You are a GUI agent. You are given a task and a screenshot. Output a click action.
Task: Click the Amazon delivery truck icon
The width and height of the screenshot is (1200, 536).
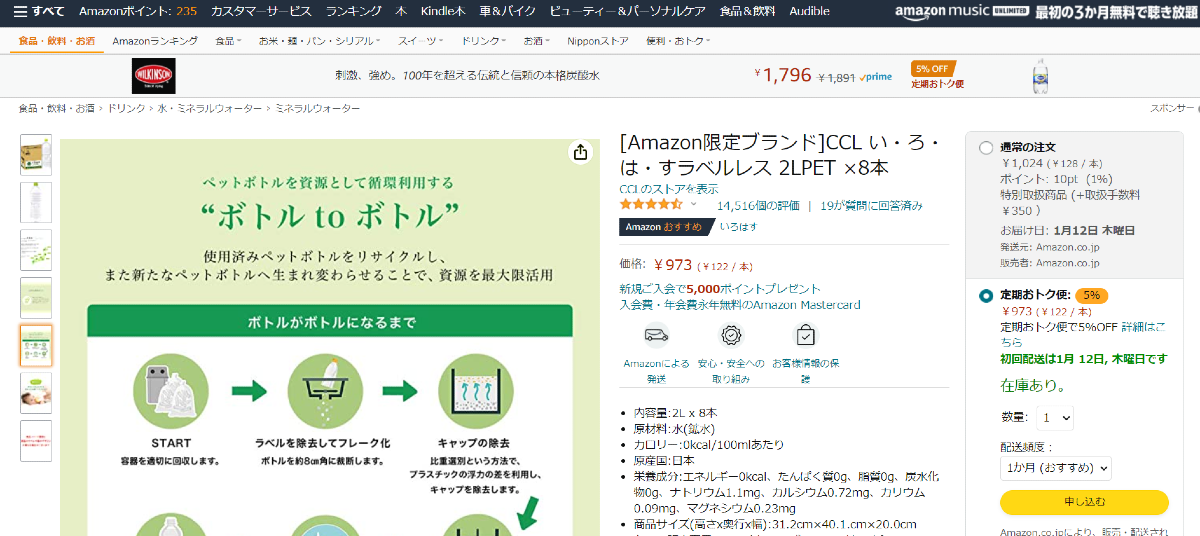point(656,335)
